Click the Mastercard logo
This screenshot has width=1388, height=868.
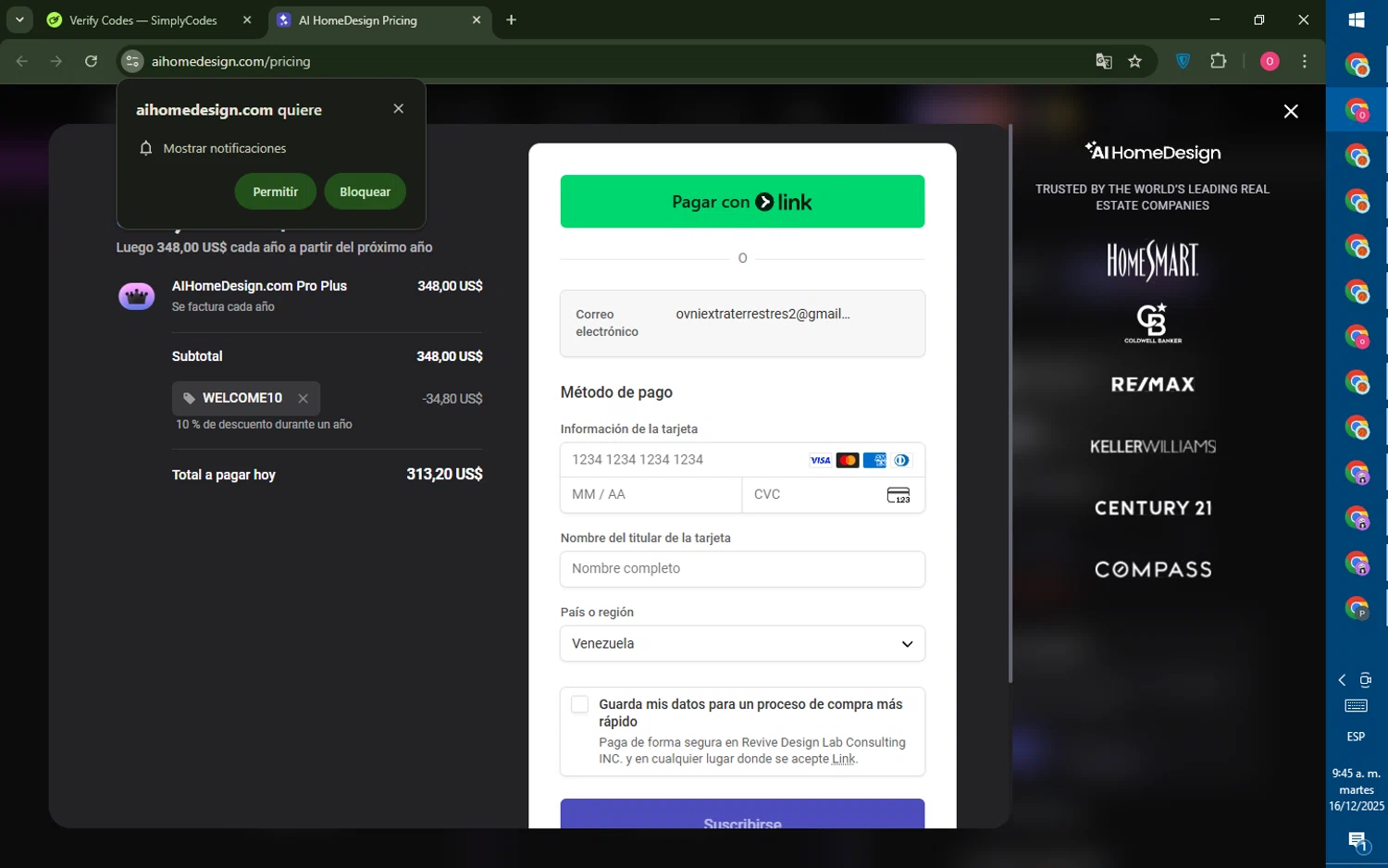tap(848, 460)
